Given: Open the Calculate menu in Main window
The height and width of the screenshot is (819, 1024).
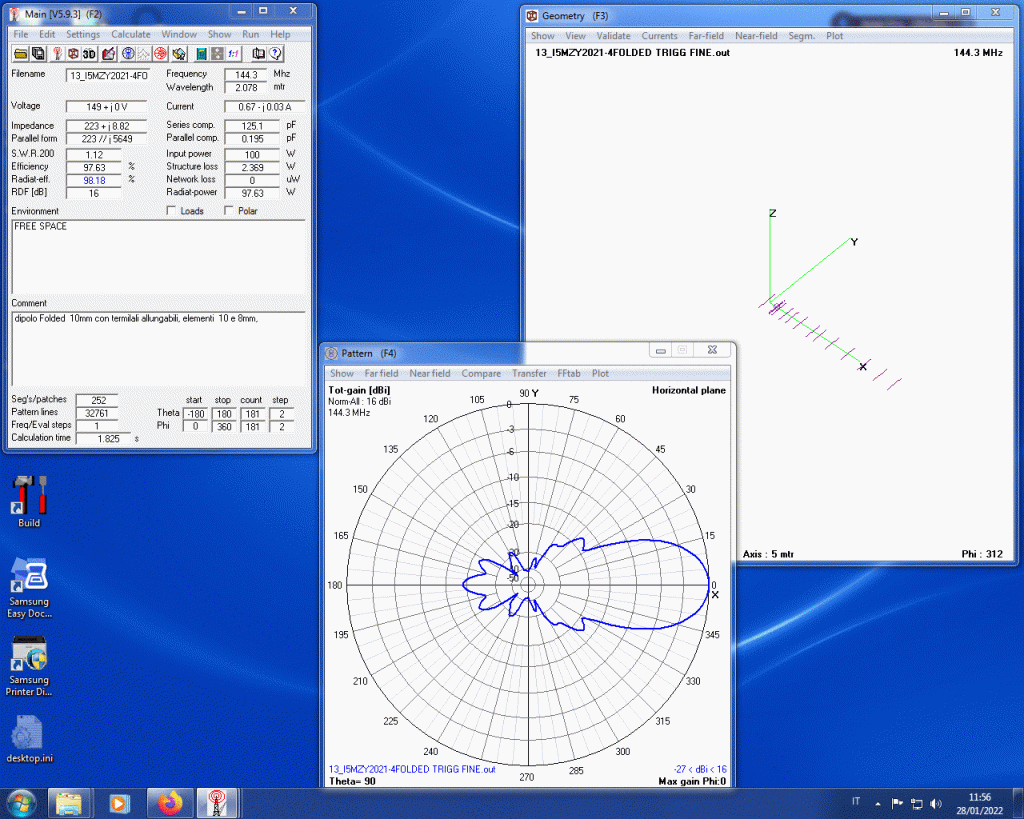Looking at the screenshot, I should (x=130, y=34).
